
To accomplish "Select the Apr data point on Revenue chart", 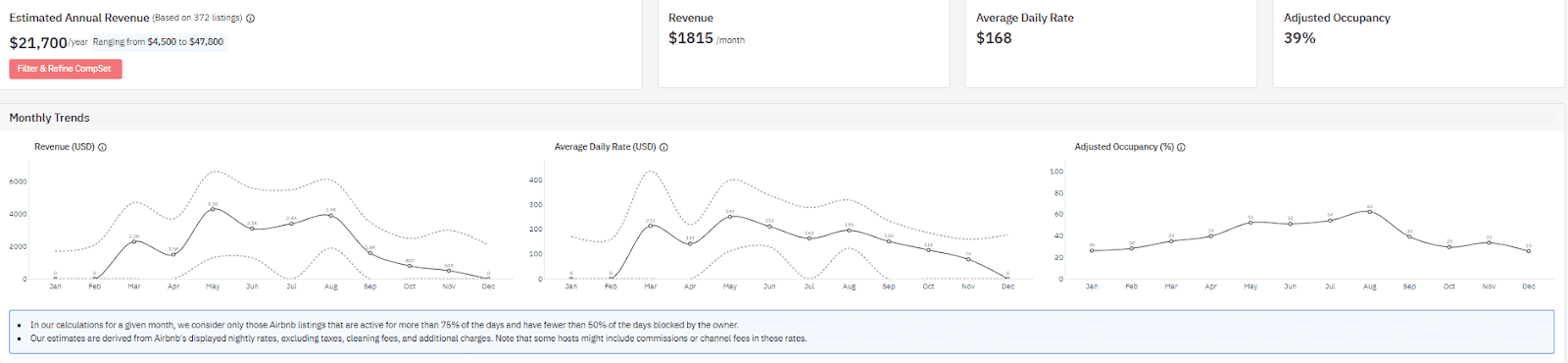I will [x=173, y=254].
